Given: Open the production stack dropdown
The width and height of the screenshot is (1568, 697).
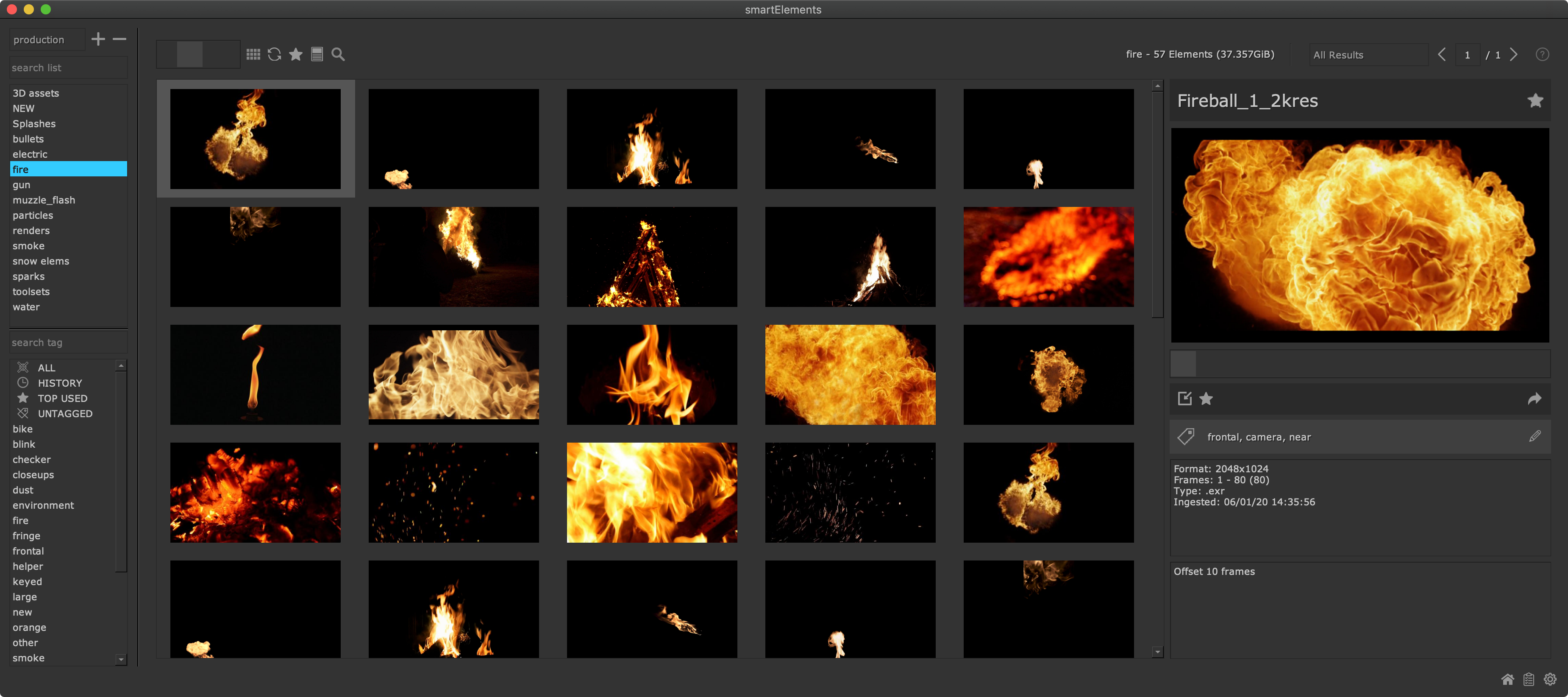Looking at the screenshot, I should 47,39.
